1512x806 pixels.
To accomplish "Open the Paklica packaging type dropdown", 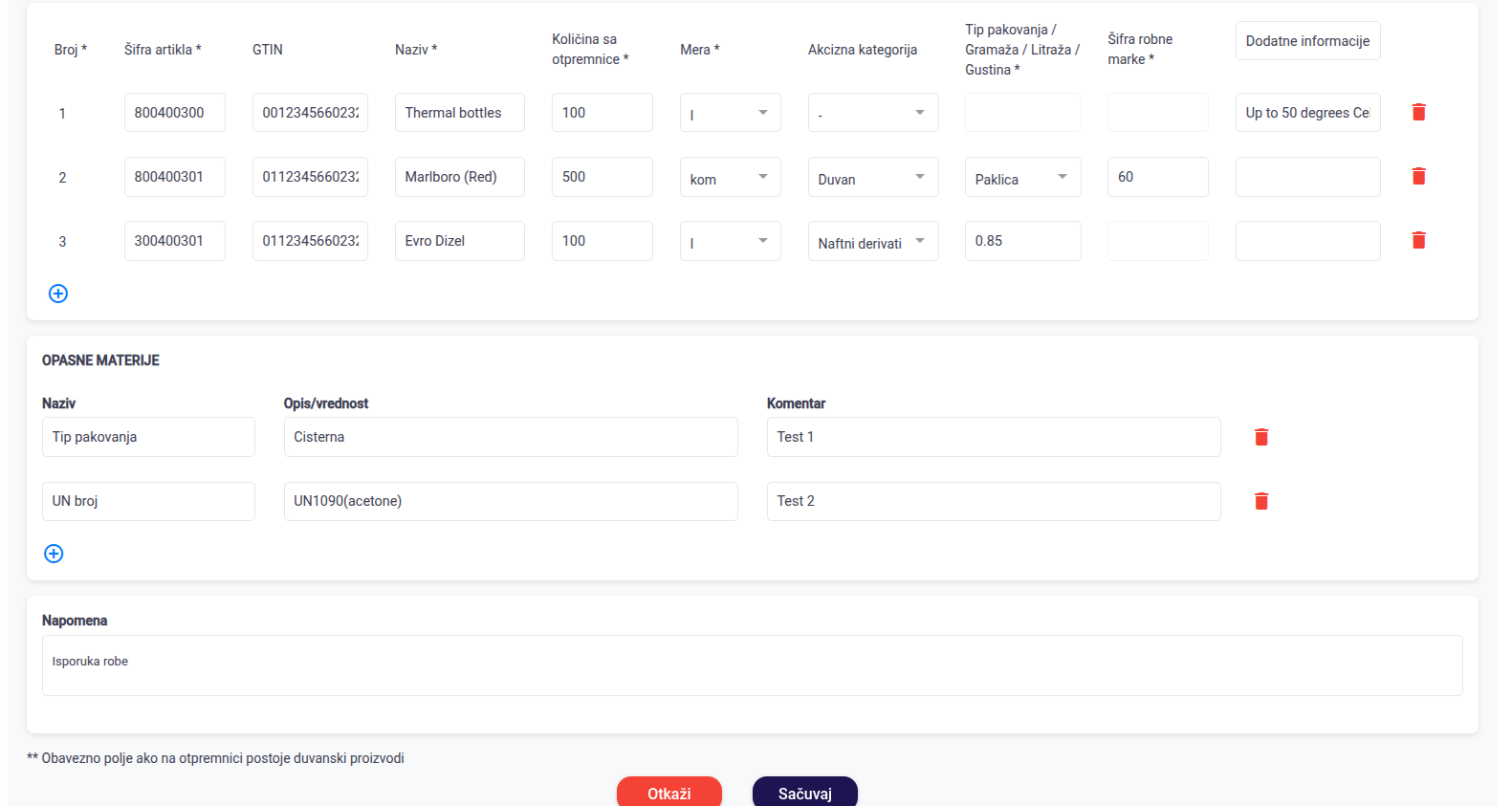I will pos(1021,177).
